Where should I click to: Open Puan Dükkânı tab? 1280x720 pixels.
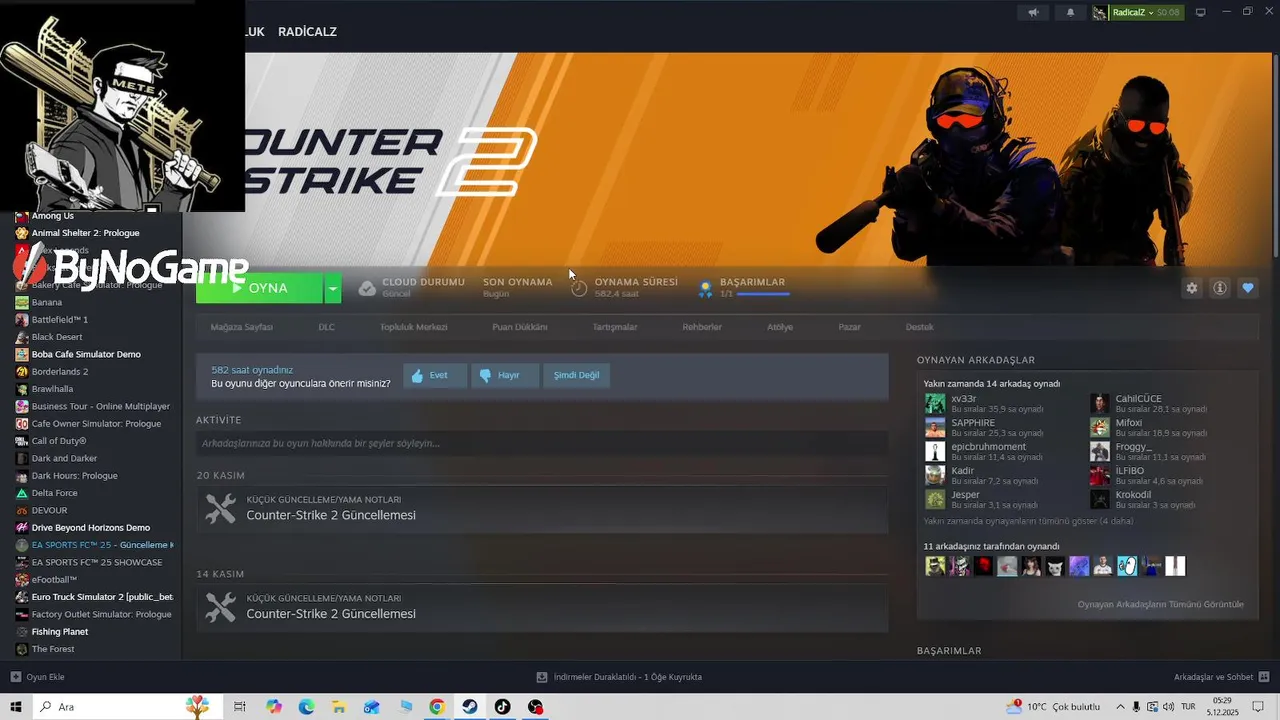[520, 327]
